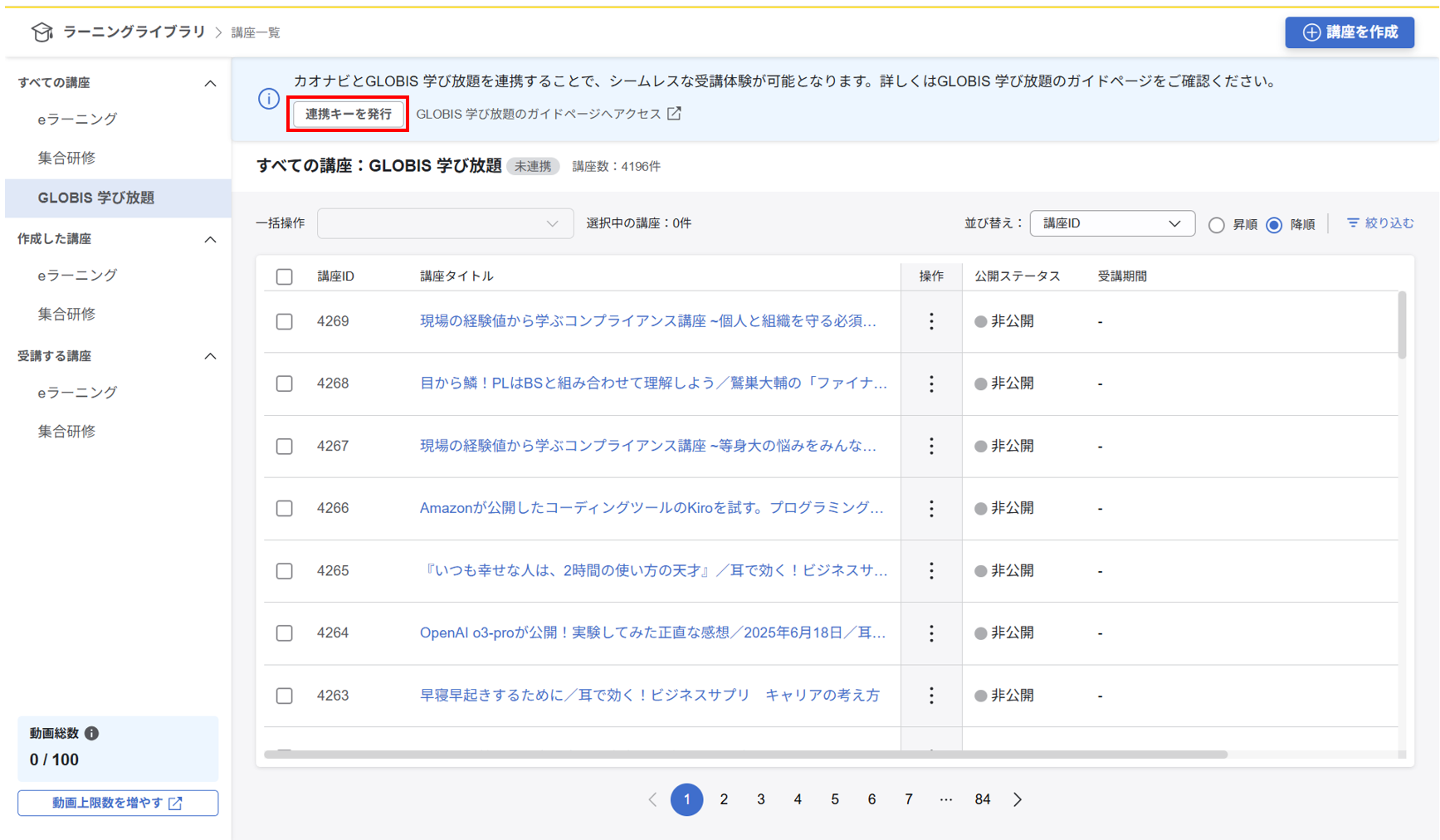This screenshot has width=1440, height=840.
Task: Collapse the すべての講座 sidebar section
Action: coord(210,83)
